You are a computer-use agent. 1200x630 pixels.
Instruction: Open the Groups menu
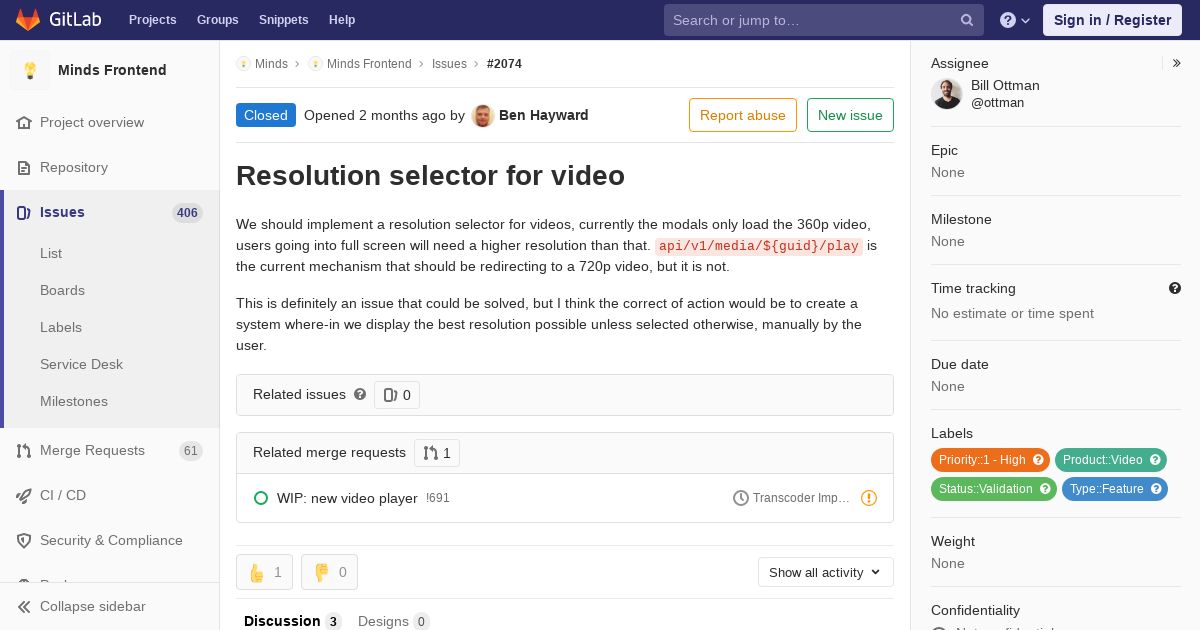[217, 20]
